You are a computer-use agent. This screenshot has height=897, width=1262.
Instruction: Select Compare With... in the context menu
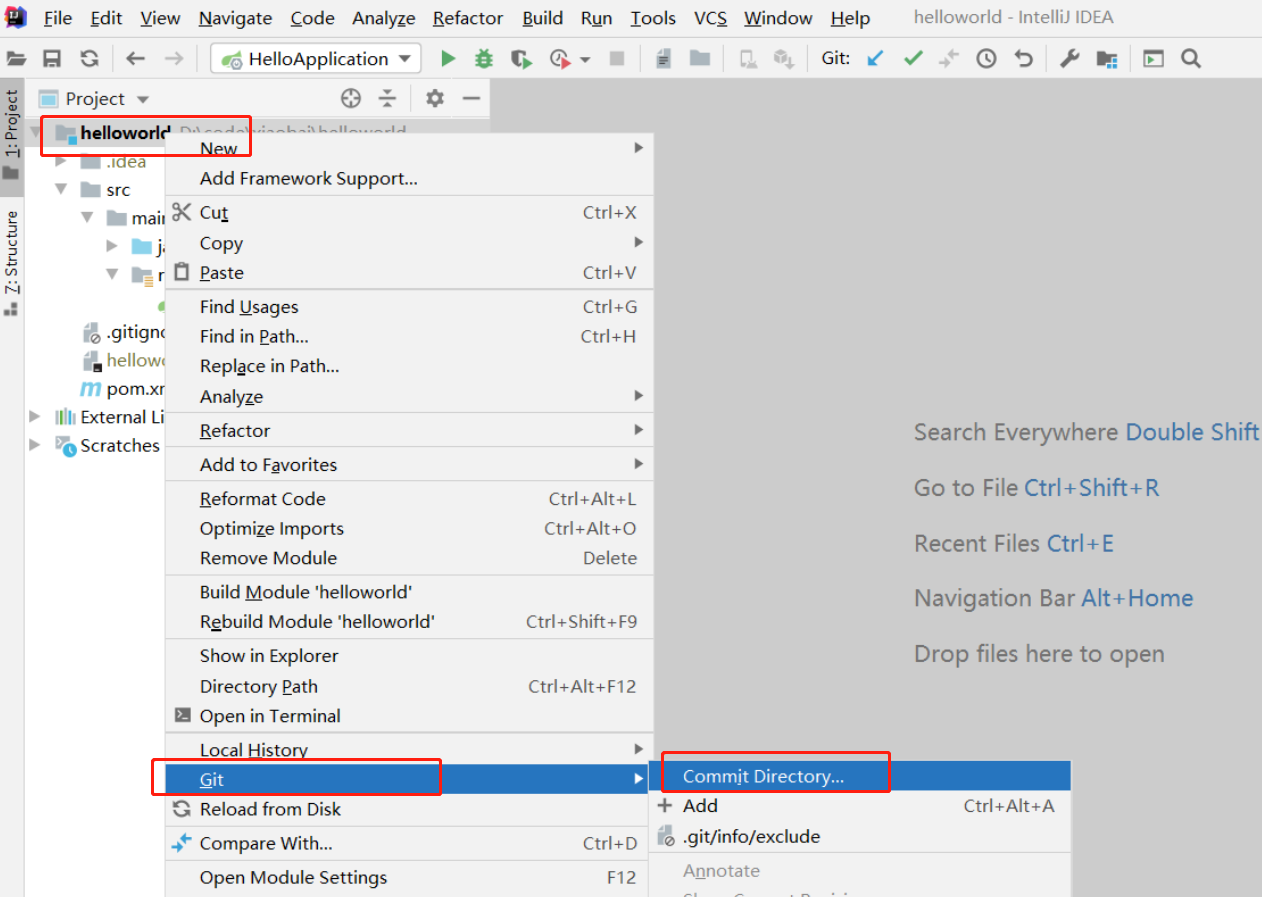click(409, 844)
